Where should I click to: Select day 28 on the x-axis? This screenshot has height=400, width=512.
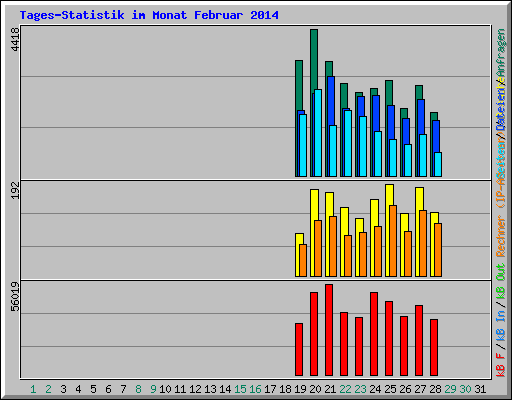435,389
